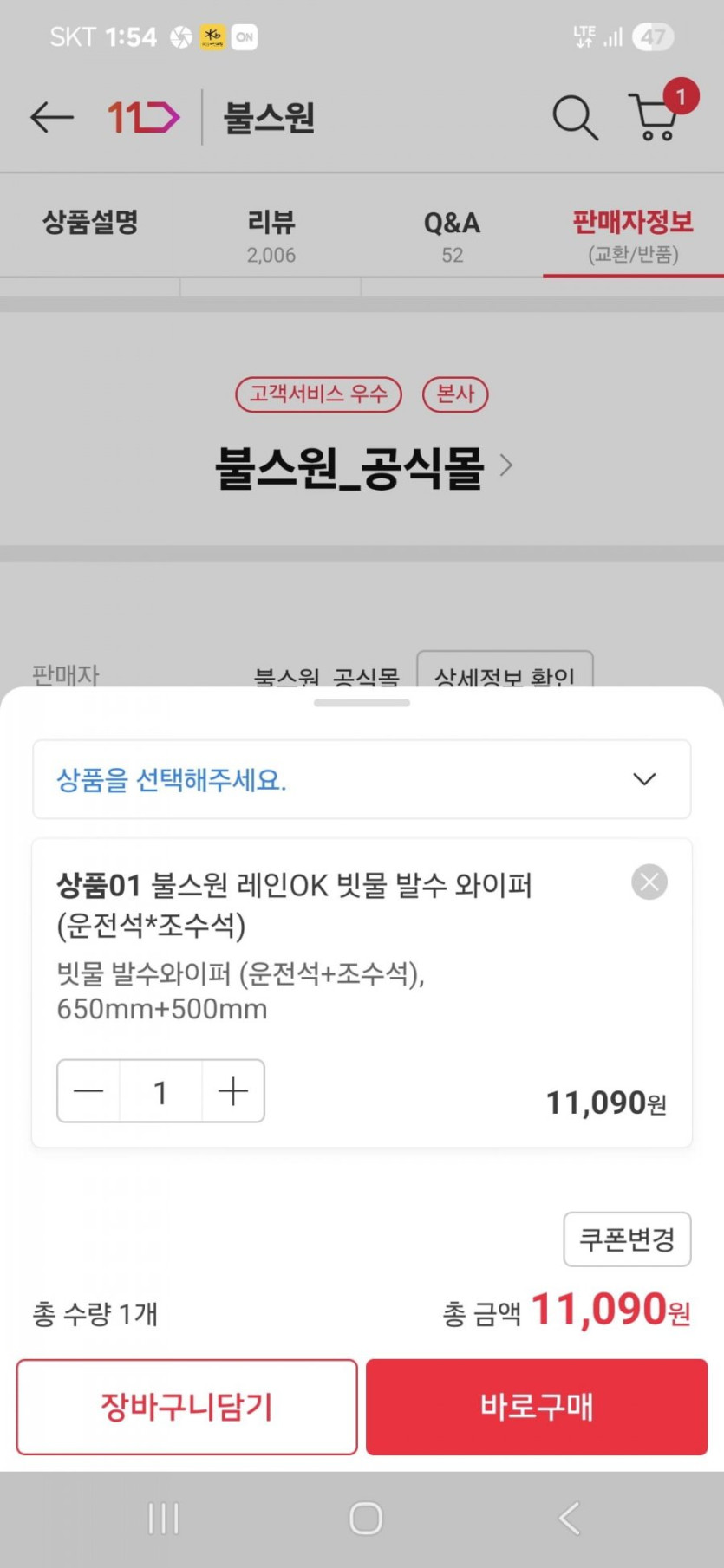Decrease quantity with minus button
The height and width of the screenshot is (1568, 724).
88,1091
